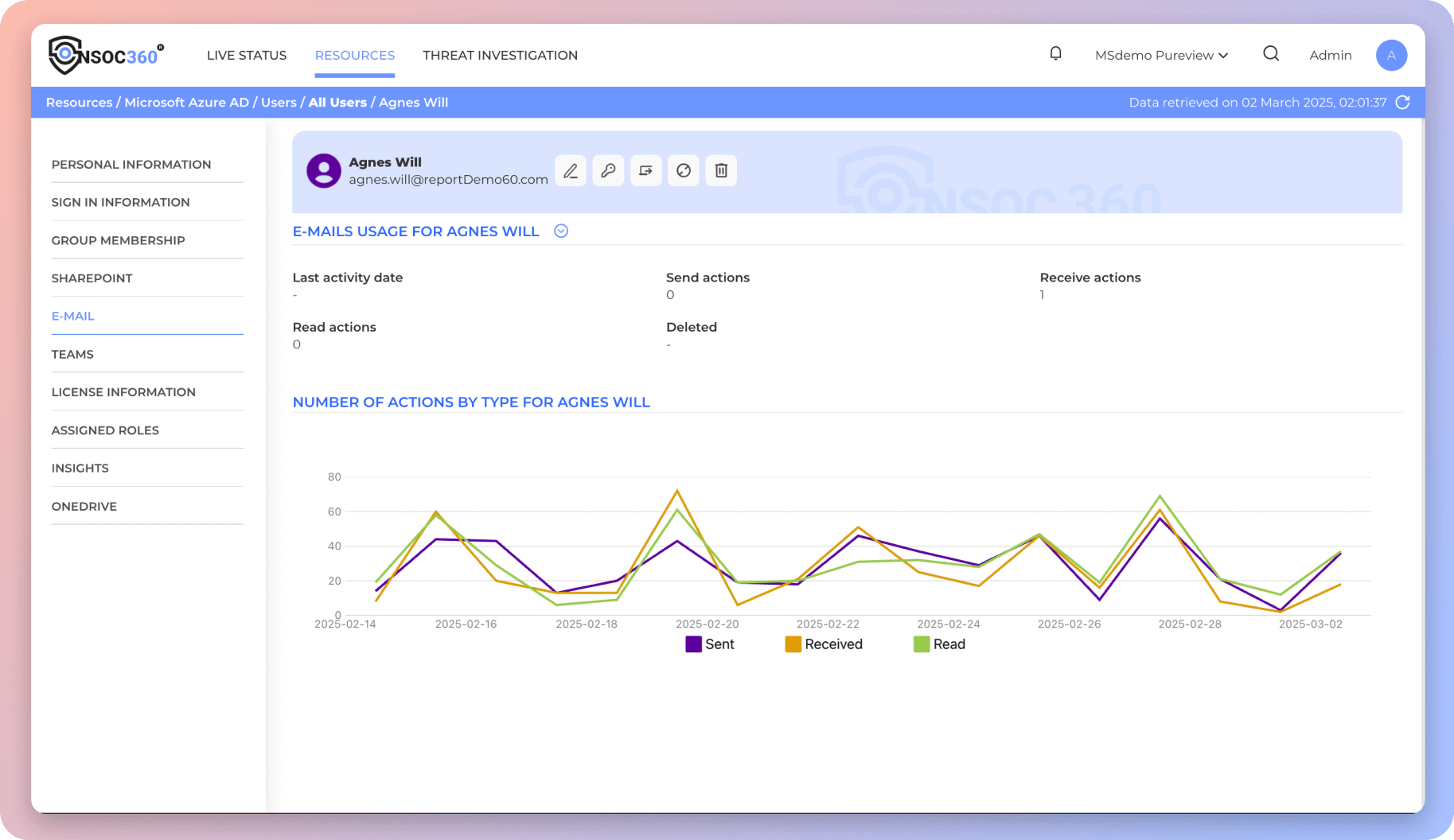This screenshot has height=840, width=1454.
Task: Collapse the E-mails usage section chevron
Action: pyautogui.click(x=561, y=231)
